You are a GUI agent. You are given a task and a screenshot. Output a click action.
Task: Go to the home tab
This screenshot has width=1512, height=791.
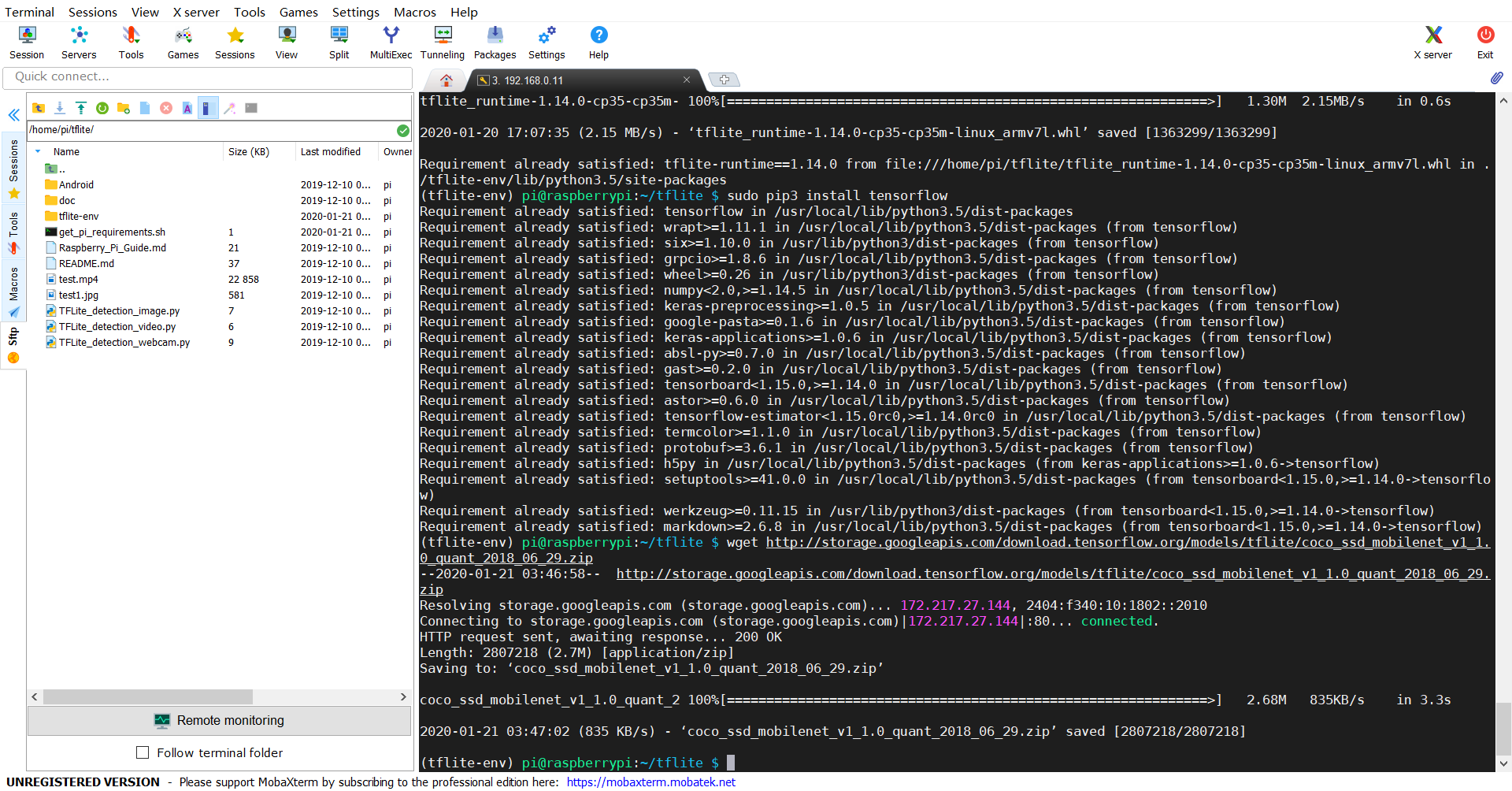pos(447,80)
